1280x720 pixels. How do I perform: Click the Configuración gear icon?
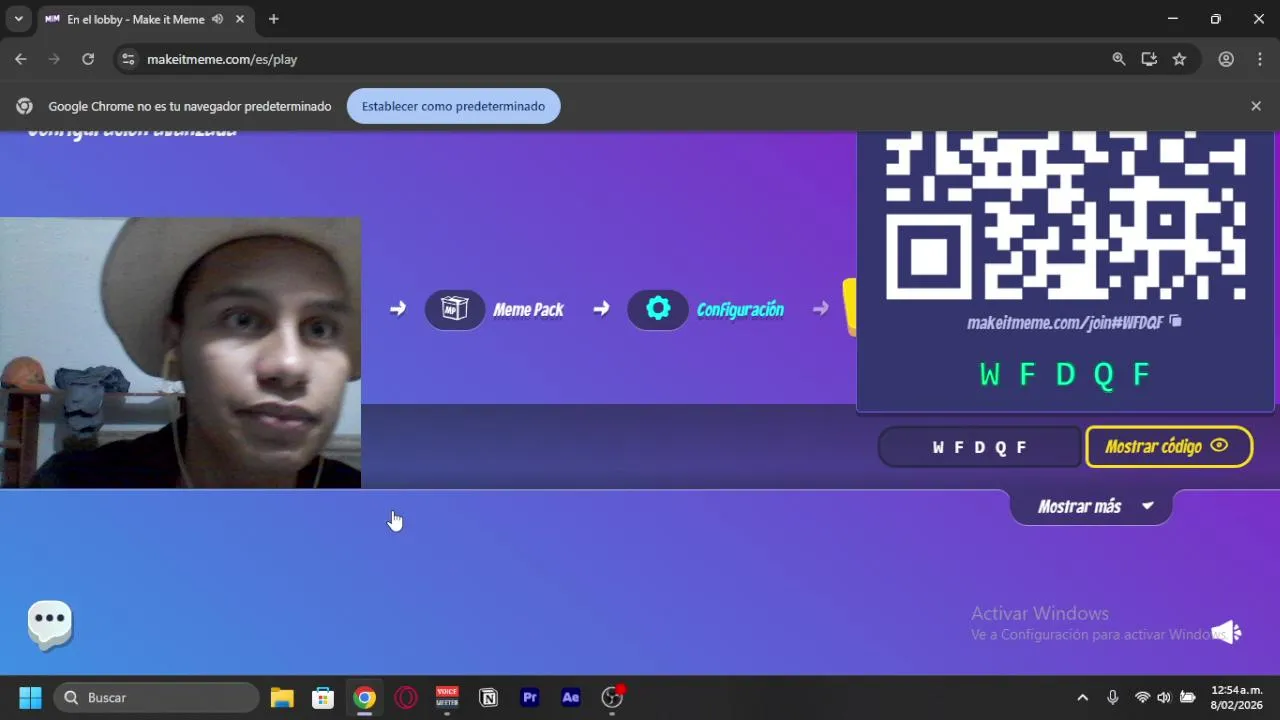click(658, 309)
